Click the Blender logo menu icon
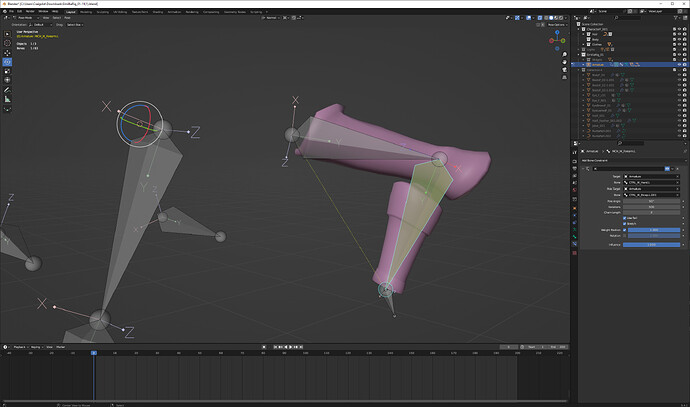 point(4,11)
